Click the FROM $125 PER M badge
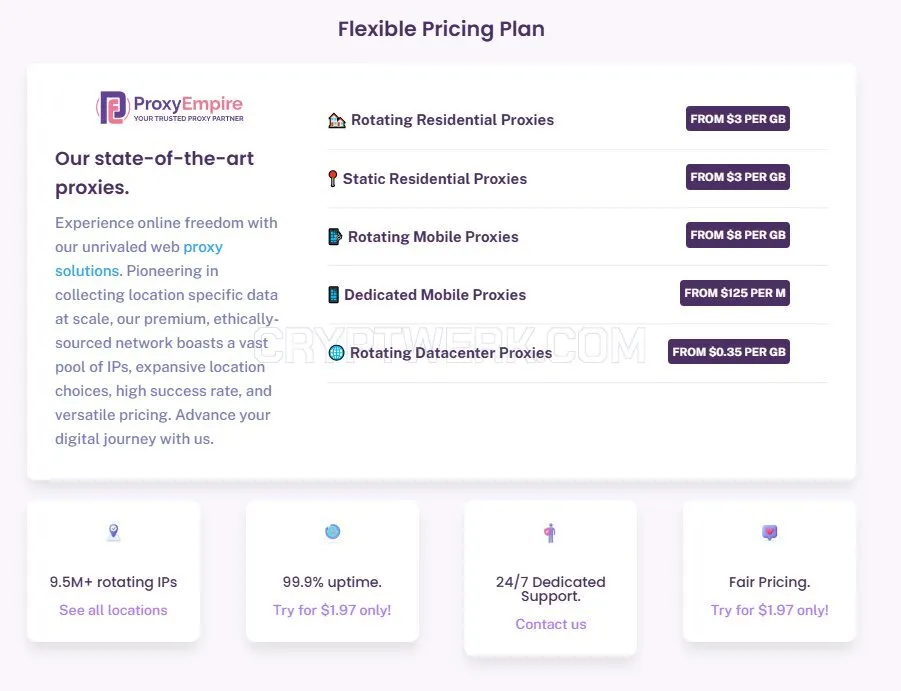This screenshot has width=901, height=691. pyautogui.click(x=735, y=293)
